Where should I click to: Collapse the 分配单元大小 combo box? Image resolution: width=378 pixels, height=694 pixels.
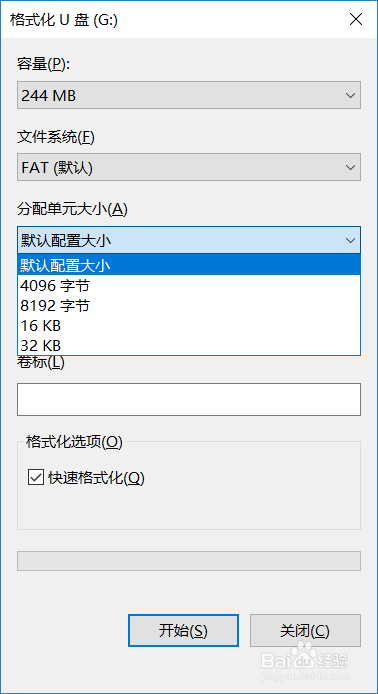coord(189,240)
